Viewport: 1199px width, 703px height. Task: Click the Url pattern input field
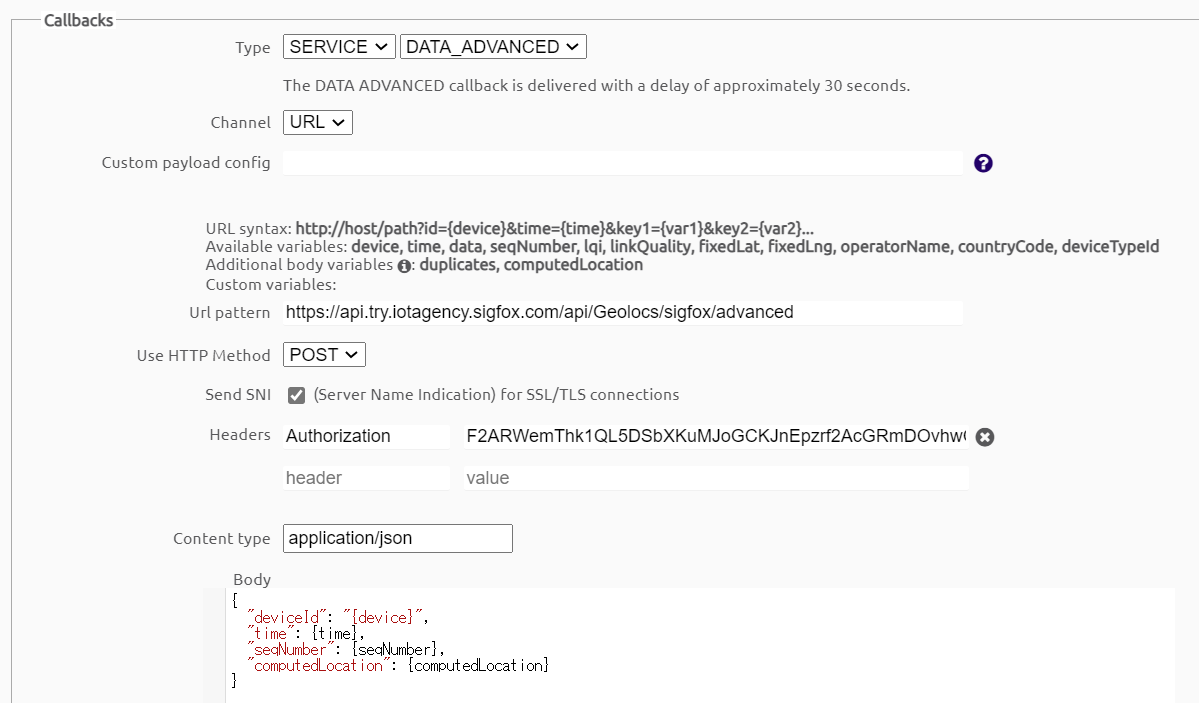point(622,312)
